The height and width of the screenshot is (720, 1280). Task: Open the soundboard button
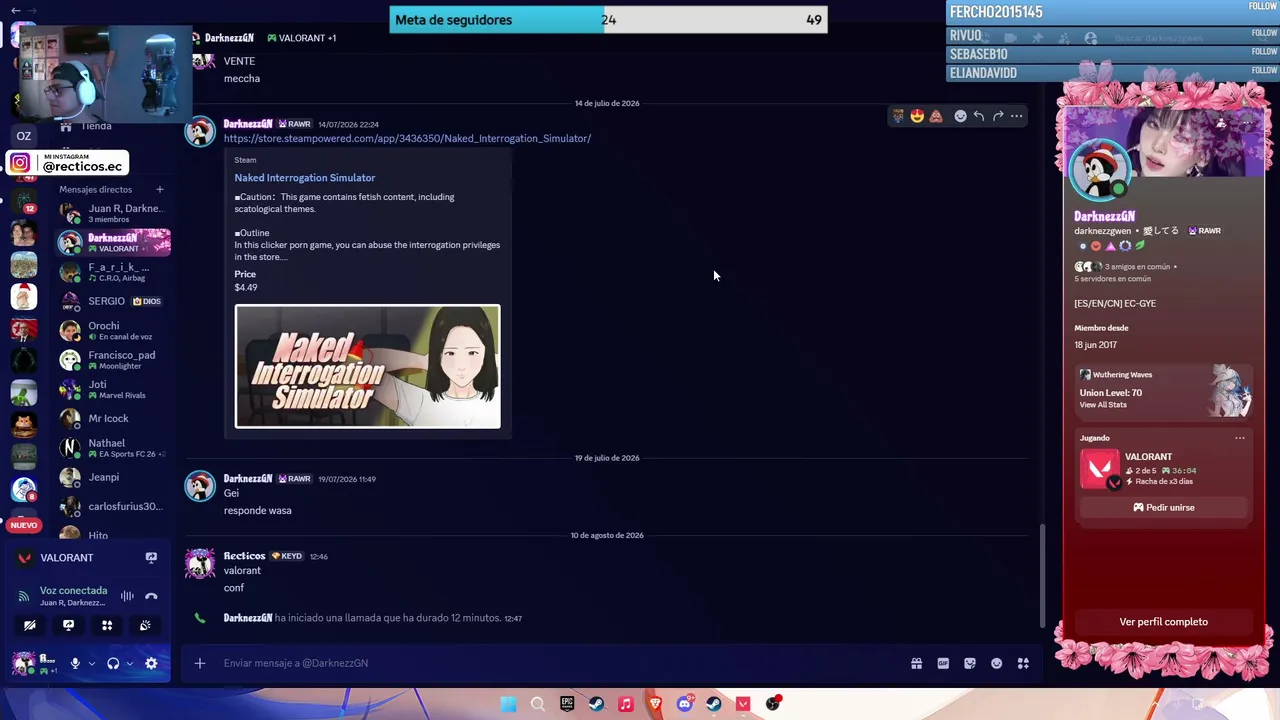145,625
